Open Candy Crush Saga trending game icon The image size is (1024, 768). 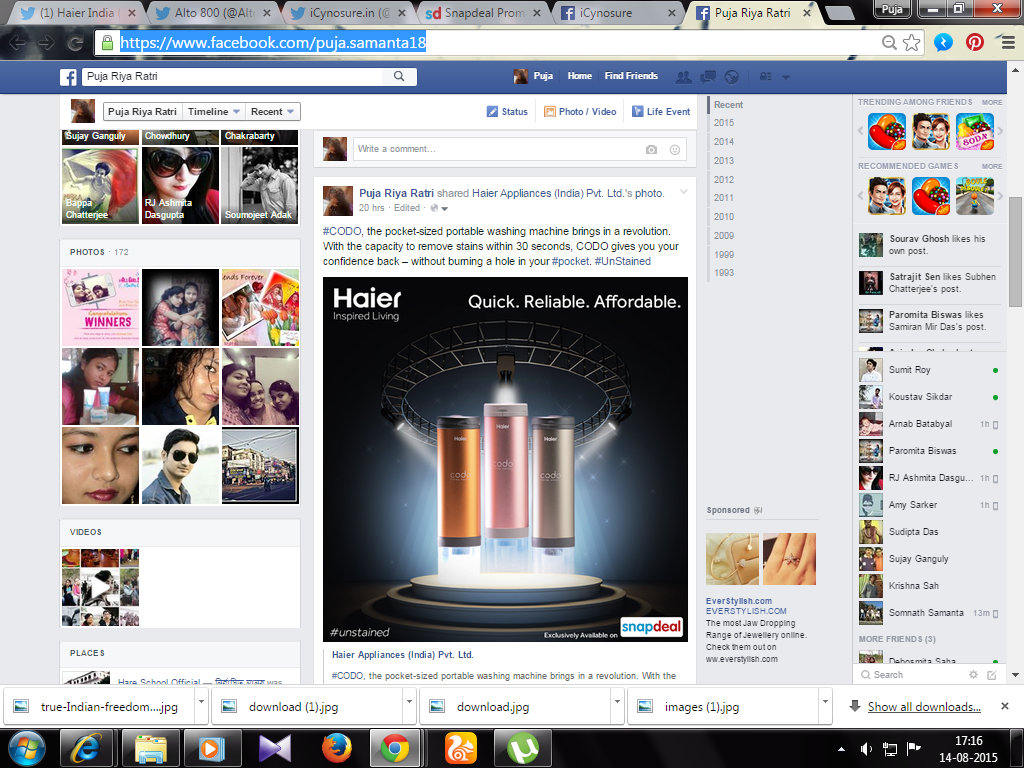pyautogui.click(x=887, y=131)
